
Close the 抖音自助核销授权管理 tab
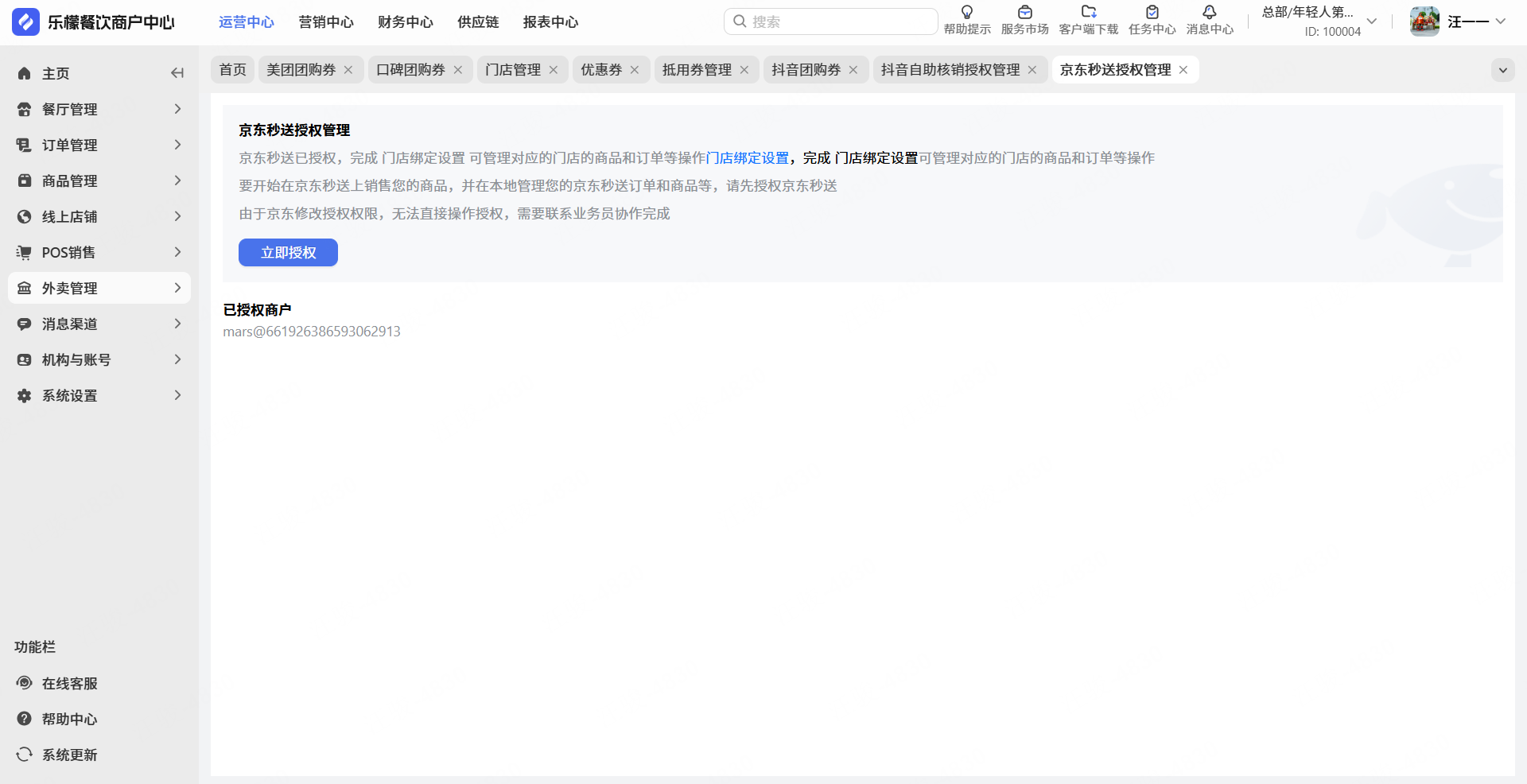(1032, 70)
